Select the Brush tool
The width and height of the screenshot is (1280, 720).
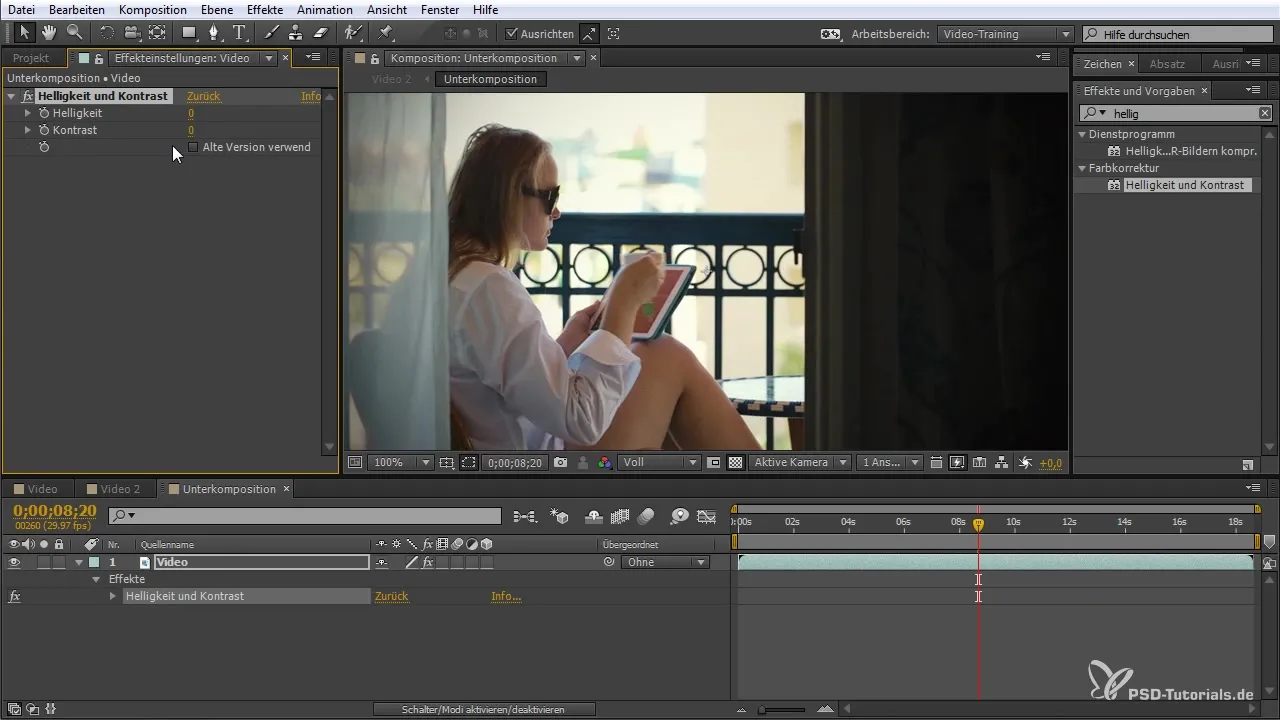point(272,33)
